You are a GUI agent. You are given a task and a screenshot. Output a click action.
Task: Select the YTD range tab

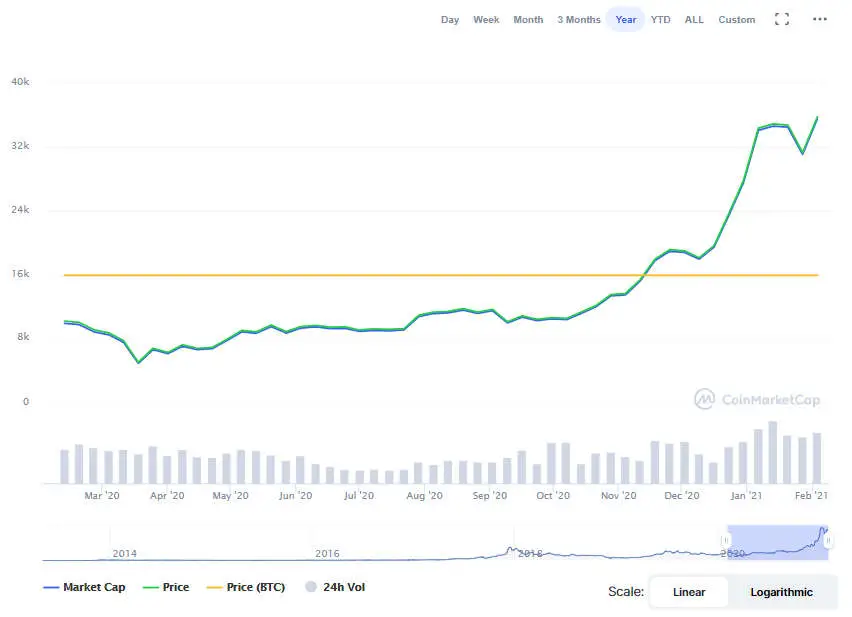[x=660, y=20]
